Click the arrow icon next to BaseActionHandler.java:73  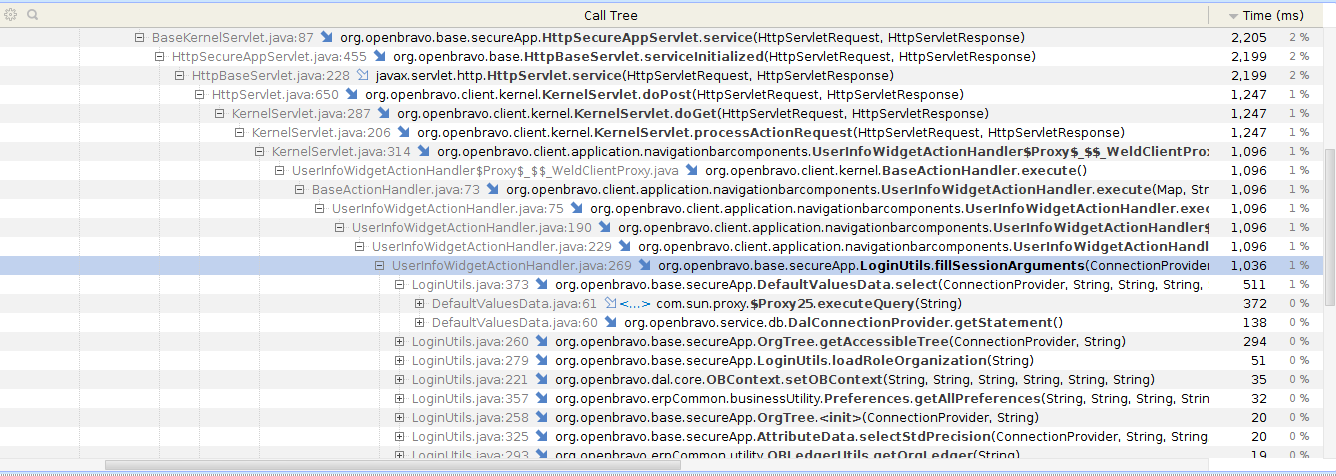pos(494,190)
